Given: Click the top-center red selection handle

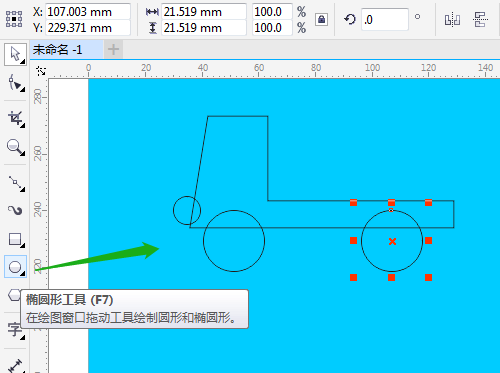Looking at the screenshot, I should [392, 203].
